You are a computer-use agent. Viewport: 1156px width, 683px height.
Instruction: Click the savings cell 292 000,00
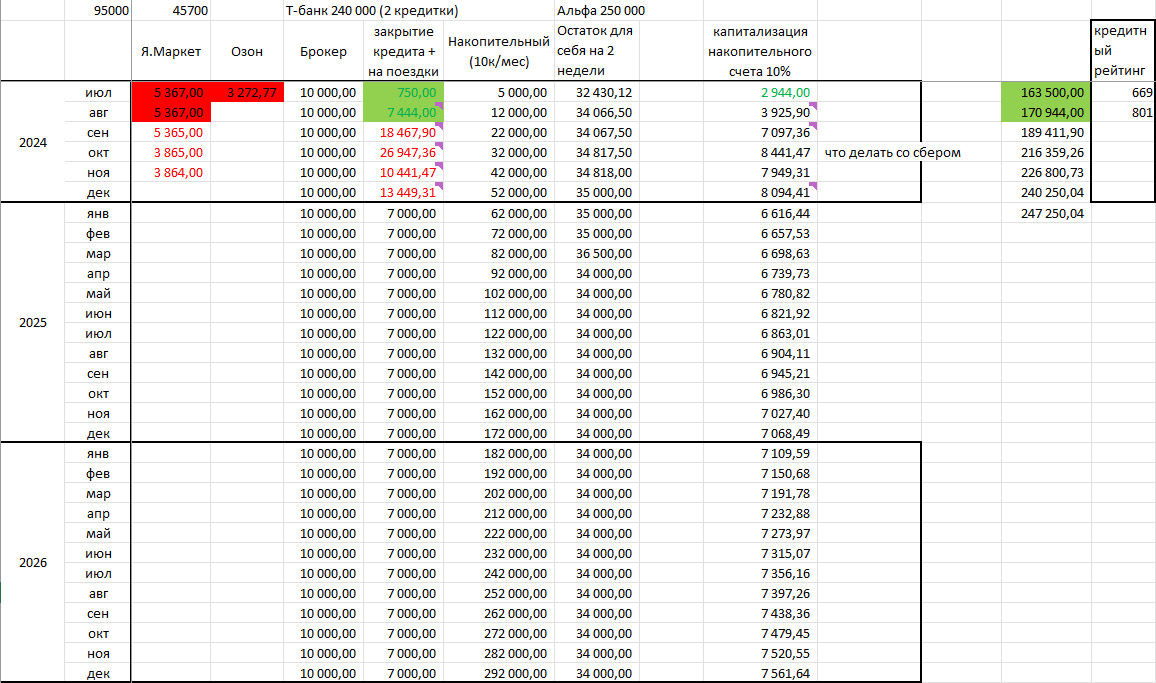click(499, 673)
